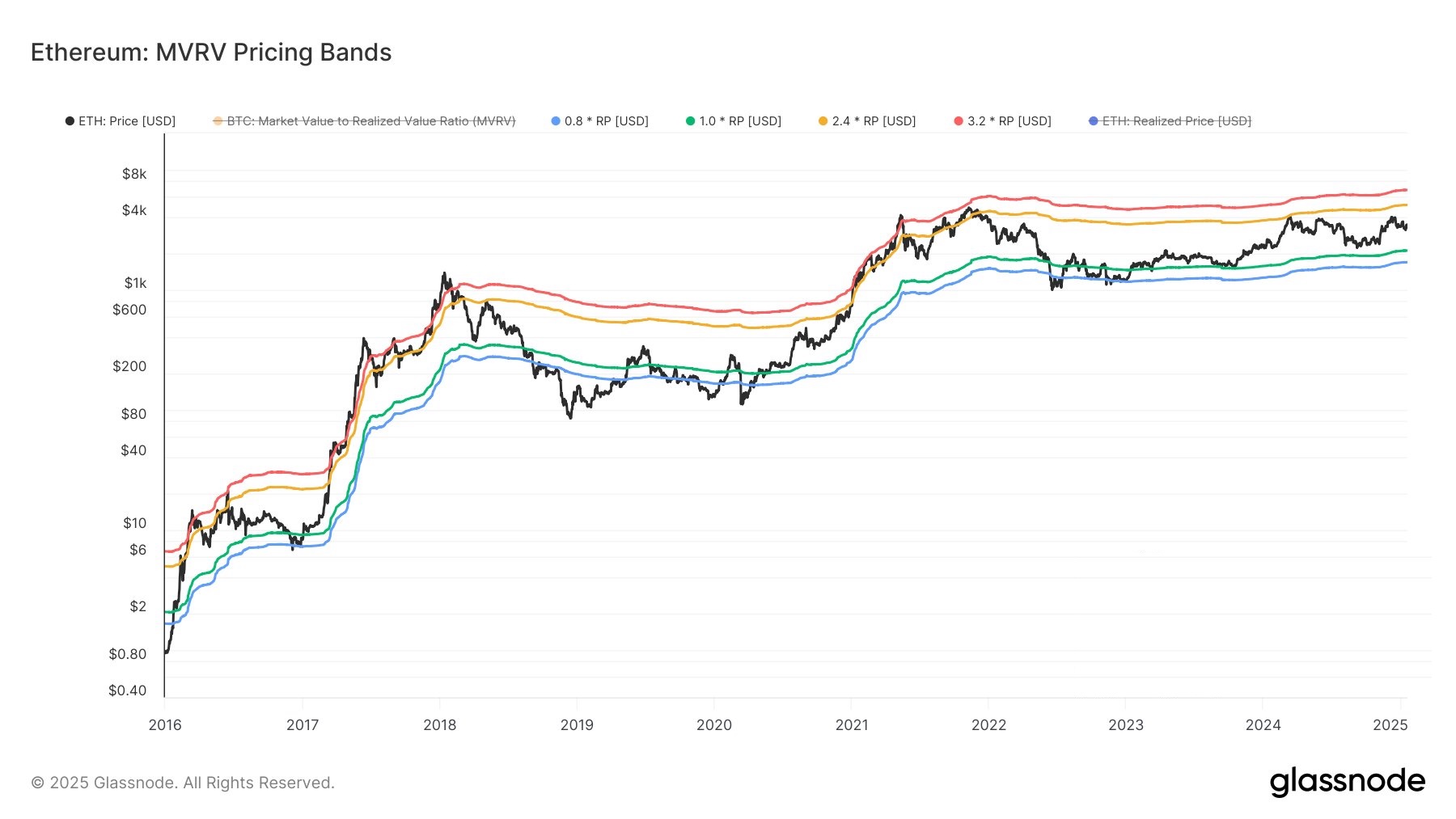Click the $1k price axis label

[135, 283]
